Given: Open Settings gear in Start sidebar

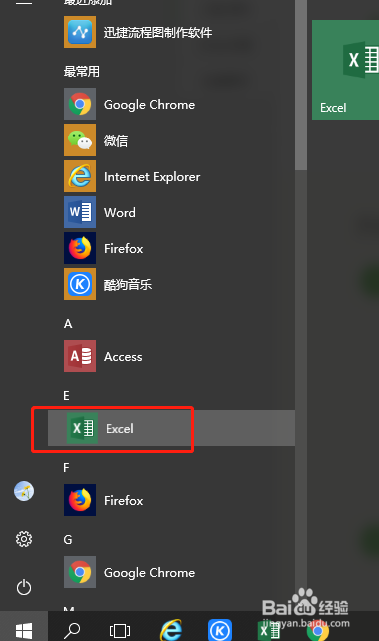Looking at the screenshot, I should (24, 539).
